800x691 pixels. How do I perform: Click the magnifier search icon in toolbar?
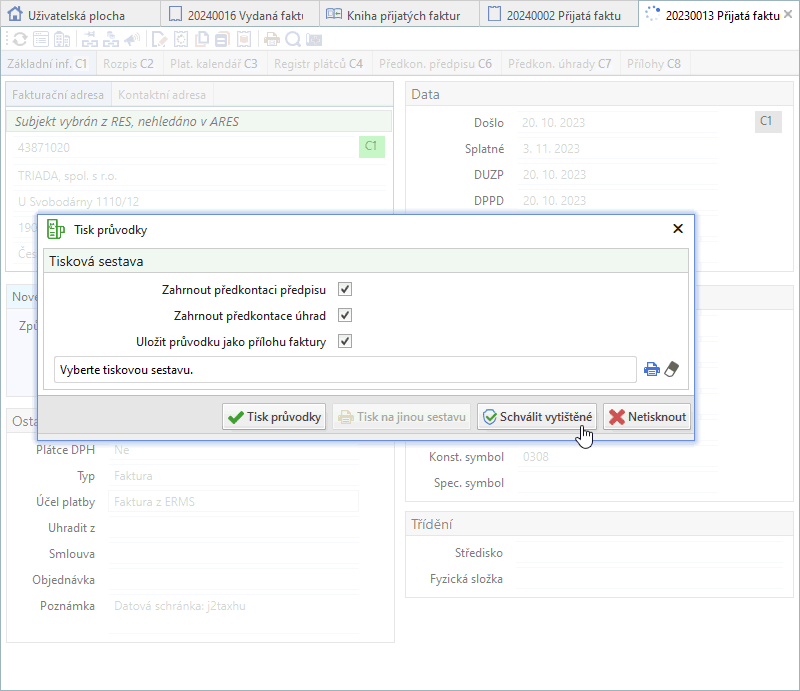292,39
